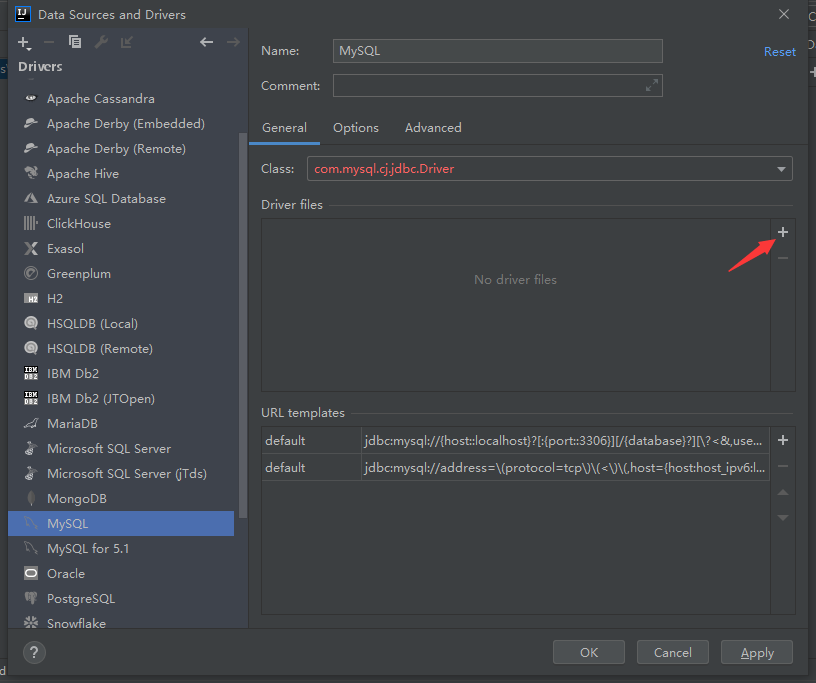Go back with the left arrow icon
The width and height of the screenshot is (816, 683).
[207, 42]
